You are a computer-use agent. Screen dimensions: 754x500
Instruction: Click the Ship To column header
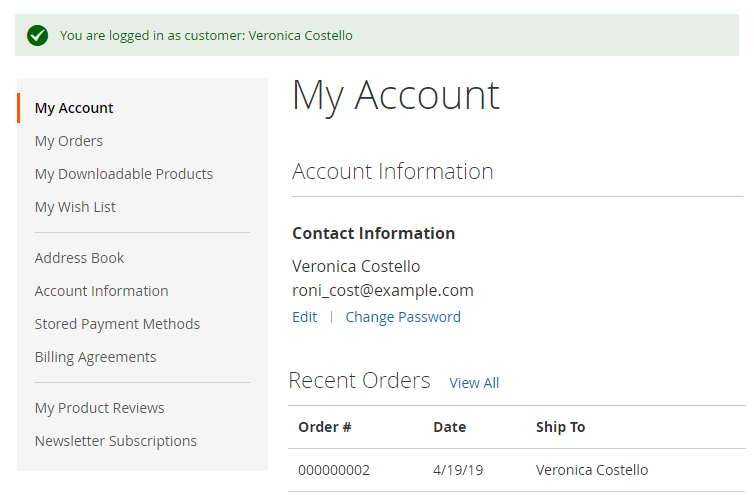click(561, 427)
